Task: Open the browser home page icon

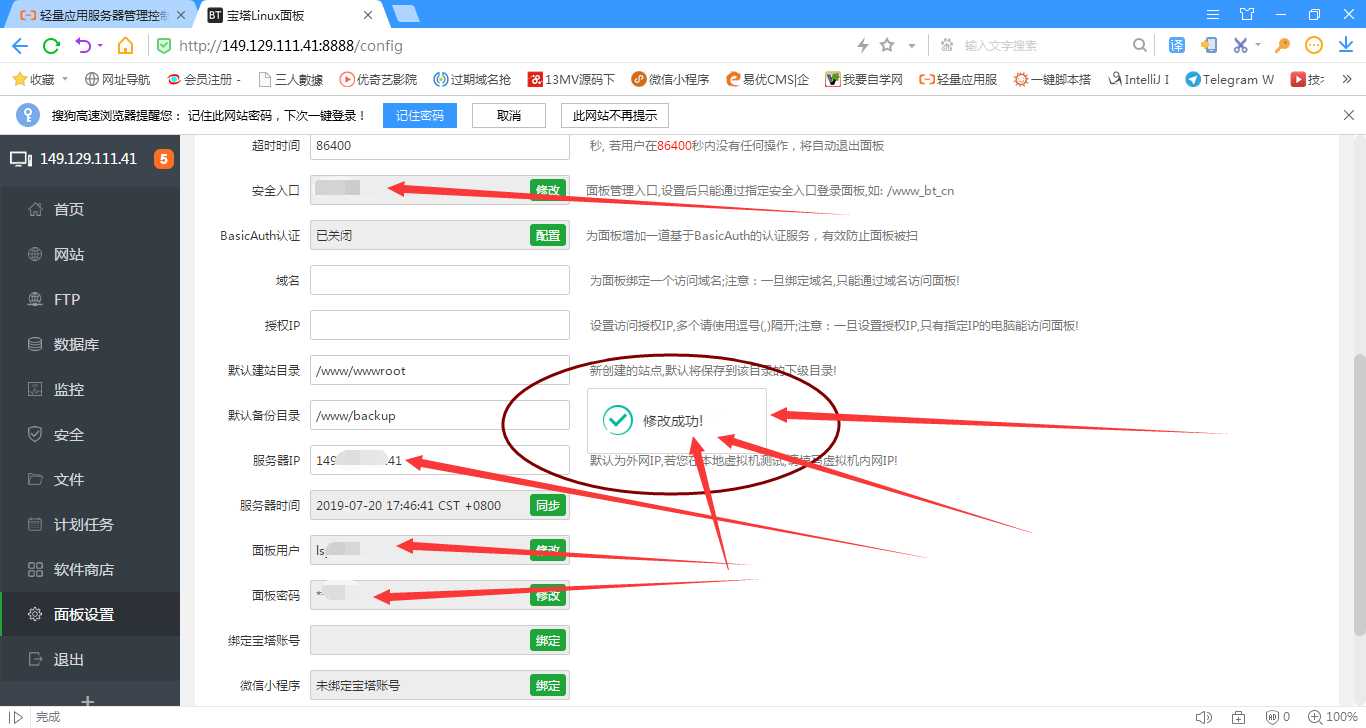Action: (x=125, y=45)
